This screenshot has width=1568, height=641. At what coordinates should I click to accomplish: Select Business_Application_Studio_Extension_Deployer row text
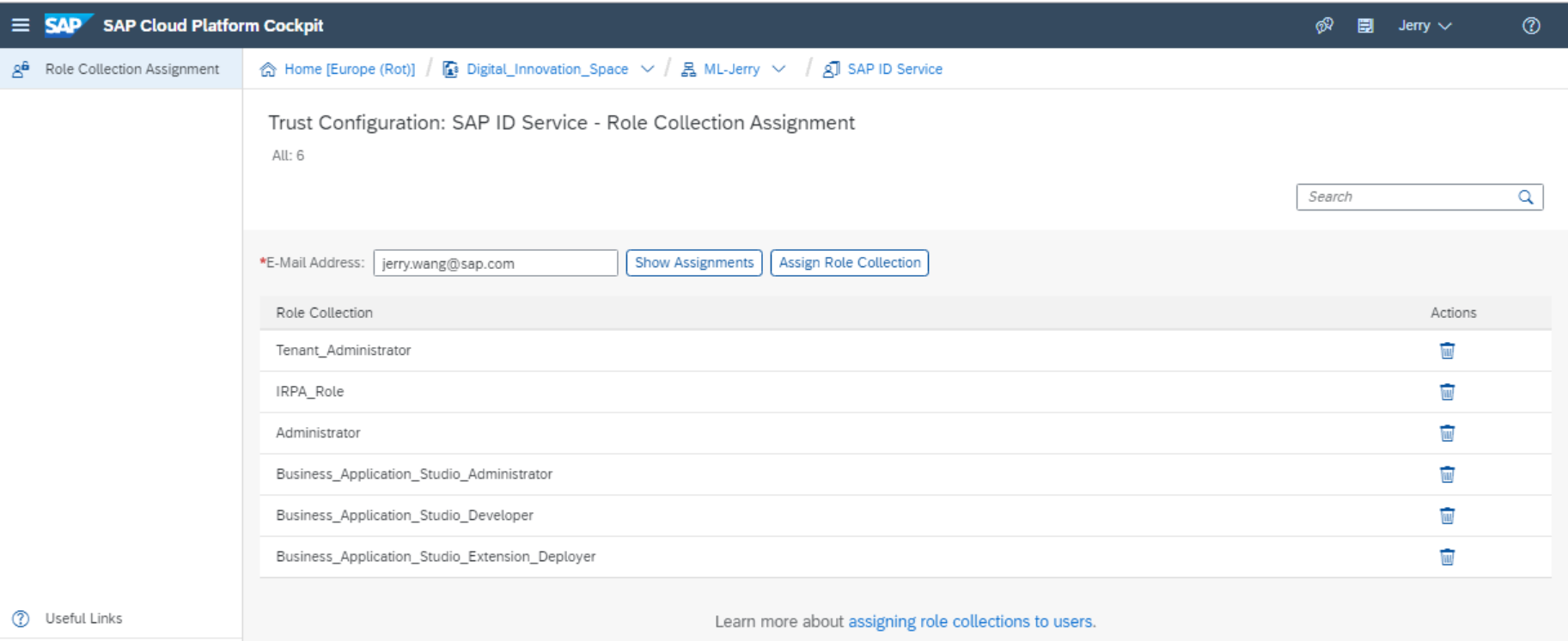click(x=436, y=556)
